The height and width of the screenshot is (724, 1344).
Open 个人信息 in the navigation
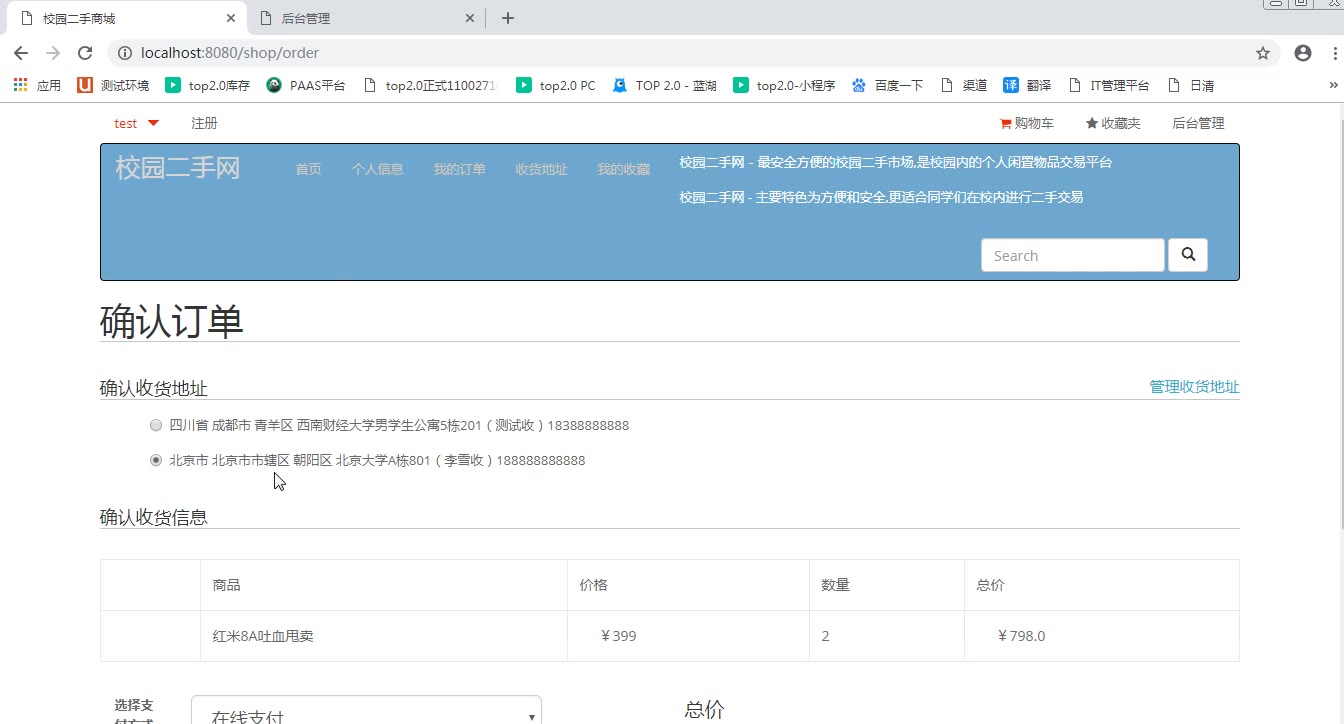(377, 169)
